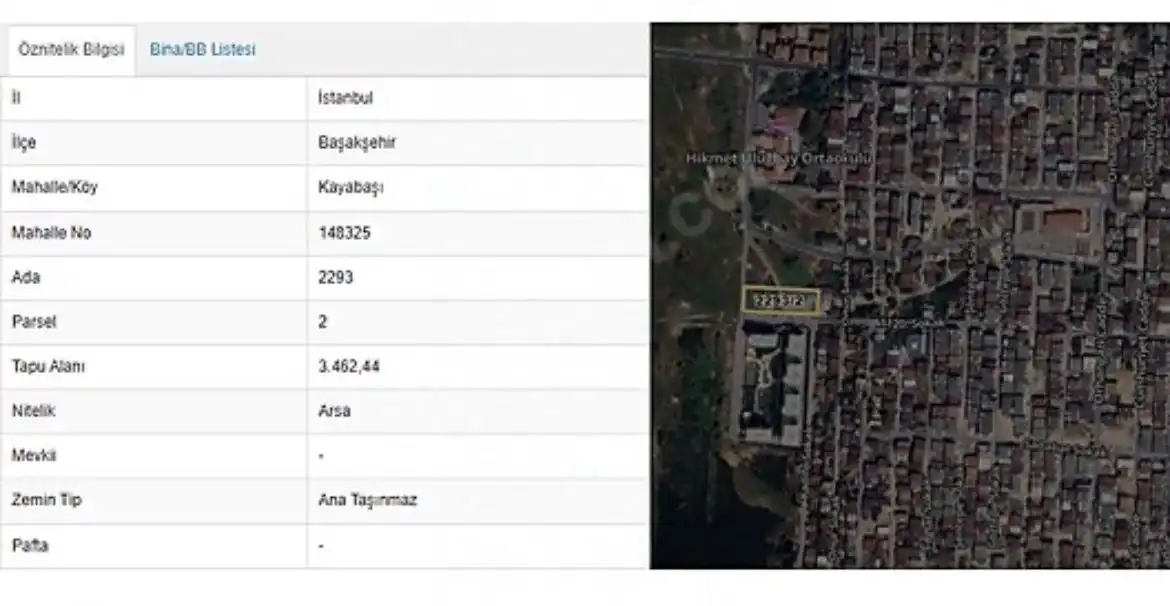The width and height of the screenshot is (1170, 606).
Task: Click the Pafta row label
Action: coord(29,546)
